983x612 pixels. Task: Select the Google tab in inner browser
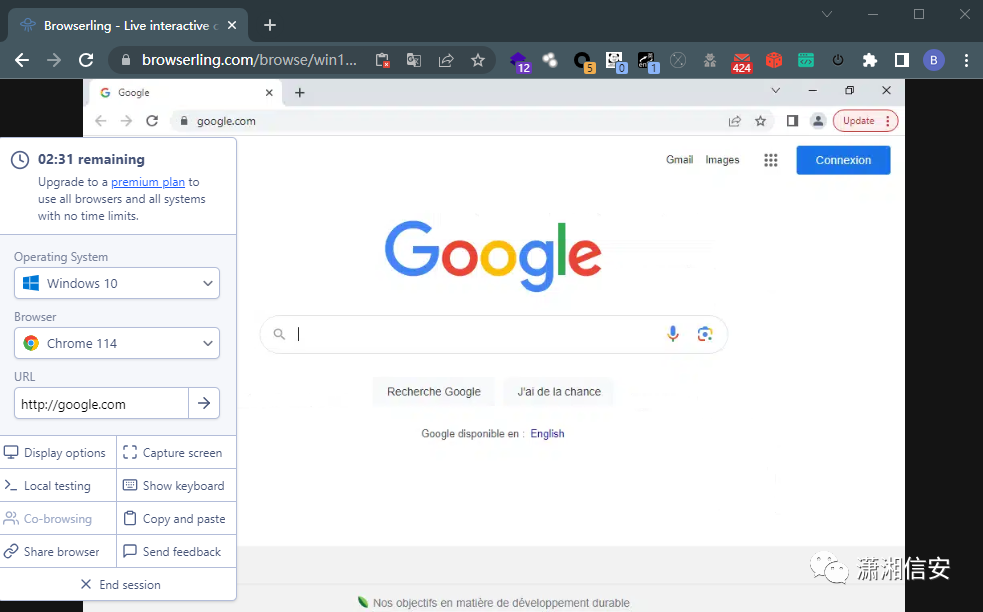click(x=186, y=93)
